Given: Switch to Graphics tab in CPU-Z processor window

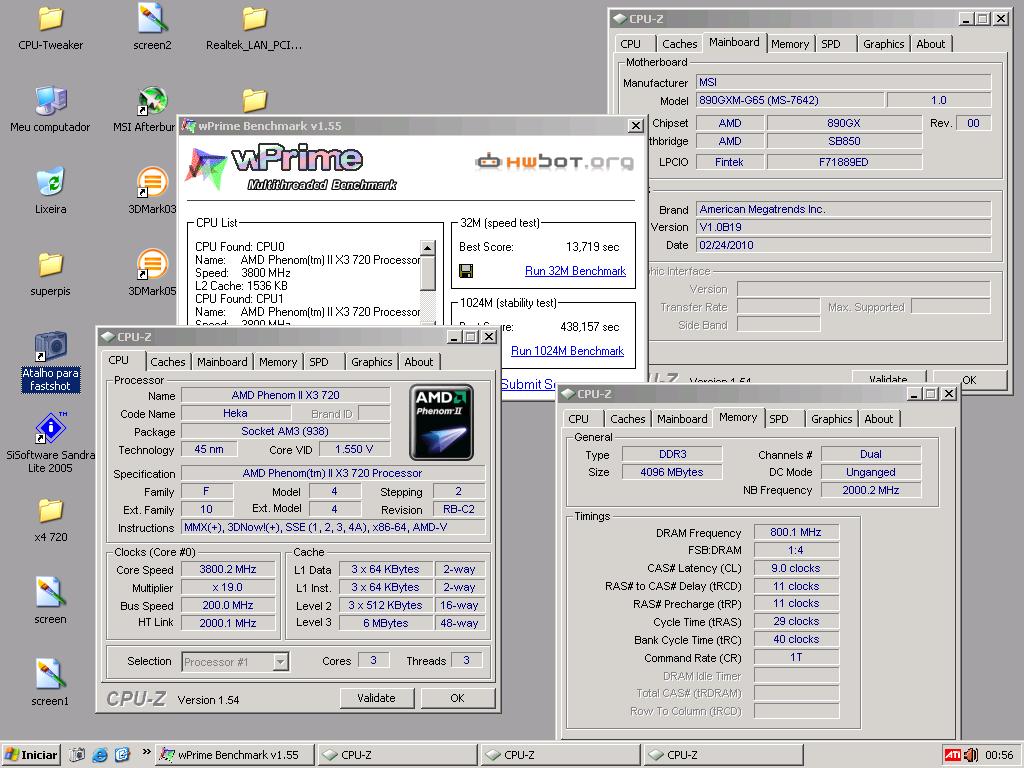Looking at the screenshot, I should coord(372,362).
